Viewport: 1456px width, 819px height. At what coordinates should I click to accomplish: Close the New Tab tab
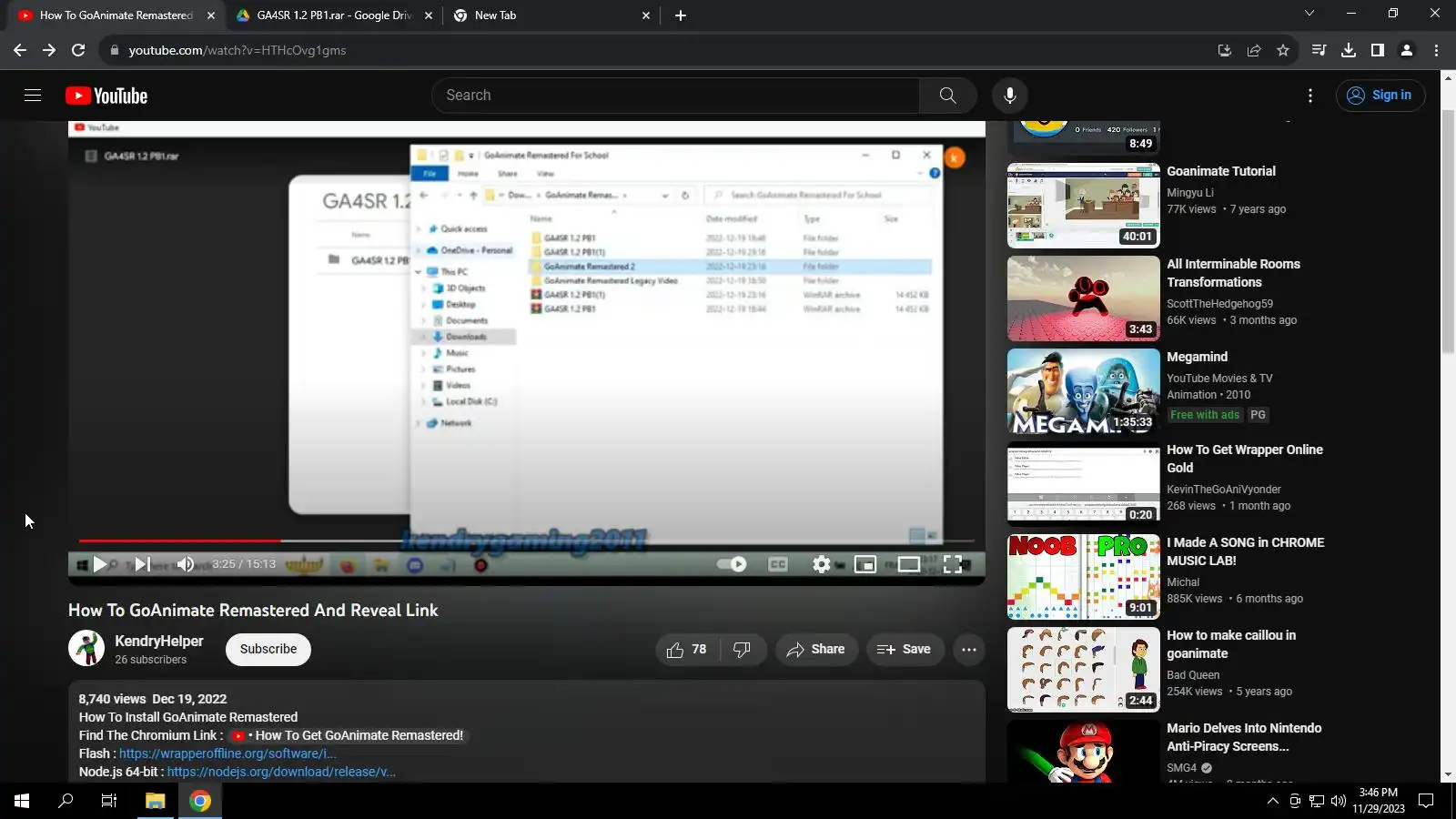tap(646, 15)
